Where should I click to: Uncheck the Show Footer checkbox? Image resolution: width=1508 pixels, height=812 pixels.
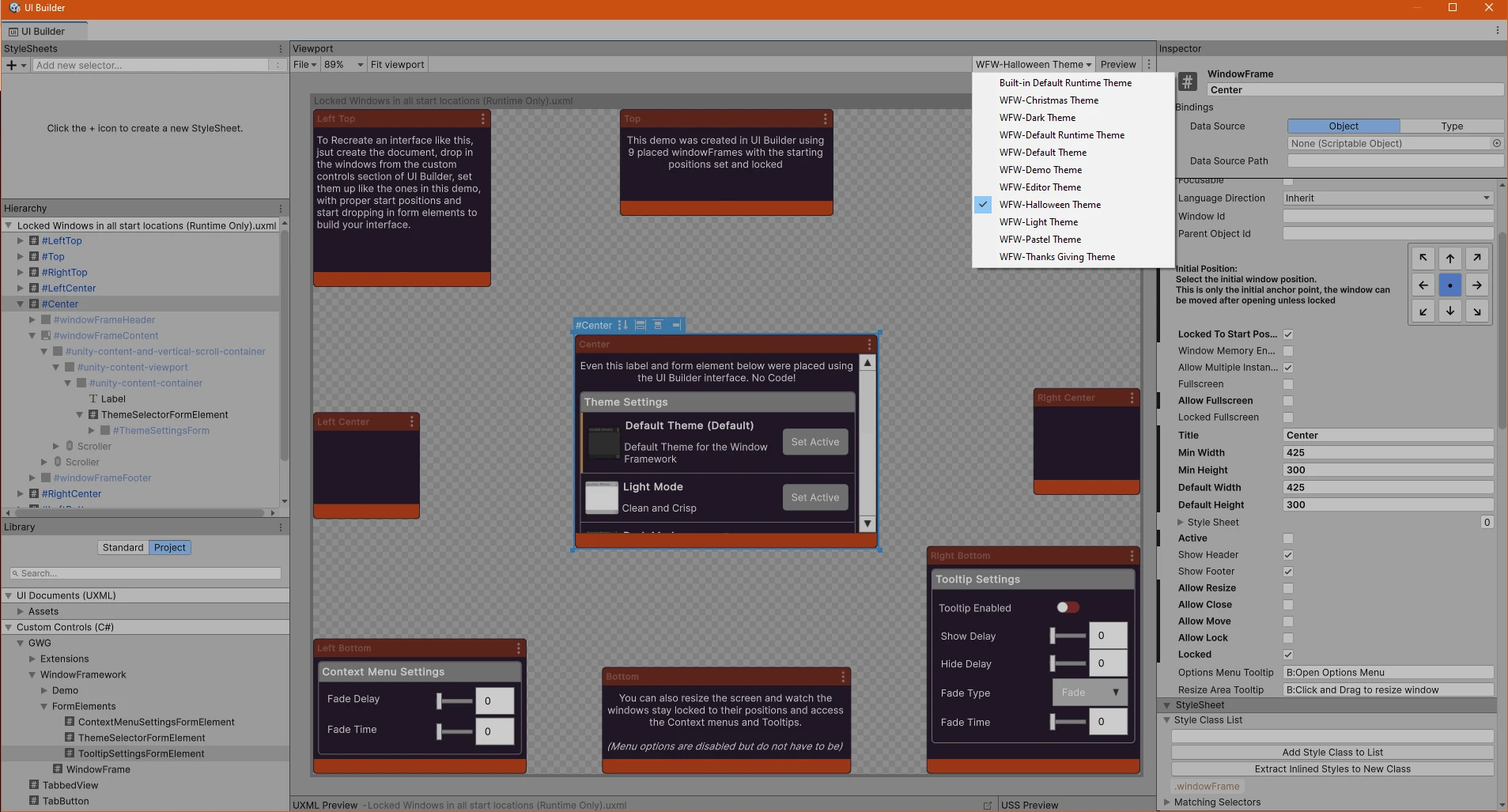(1288, 572)
